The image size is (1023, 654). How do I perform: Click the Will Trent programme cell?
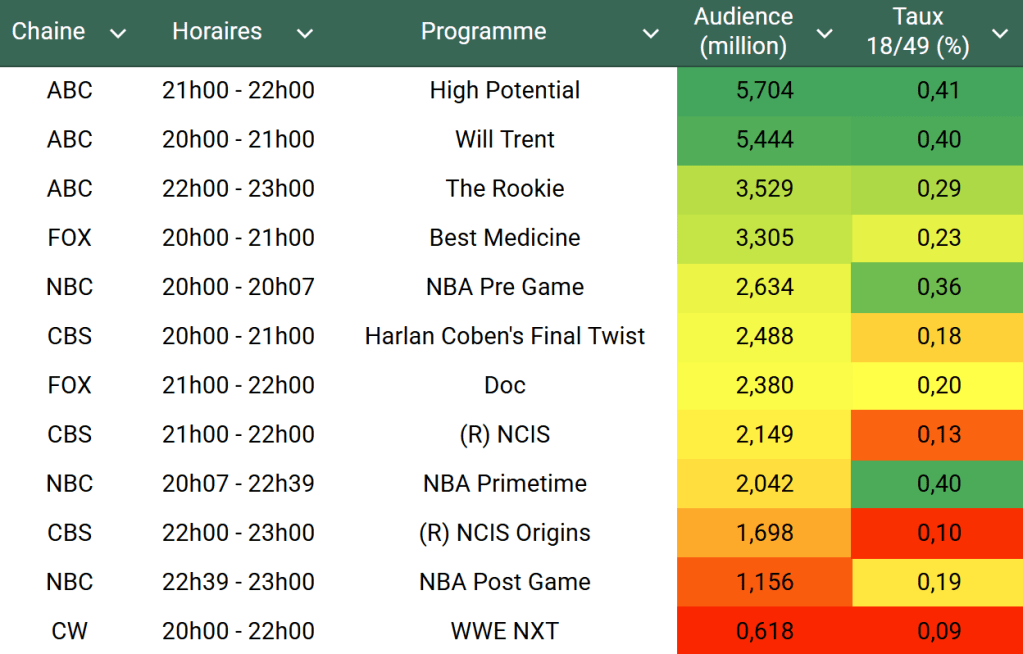(x=504, y=140)
